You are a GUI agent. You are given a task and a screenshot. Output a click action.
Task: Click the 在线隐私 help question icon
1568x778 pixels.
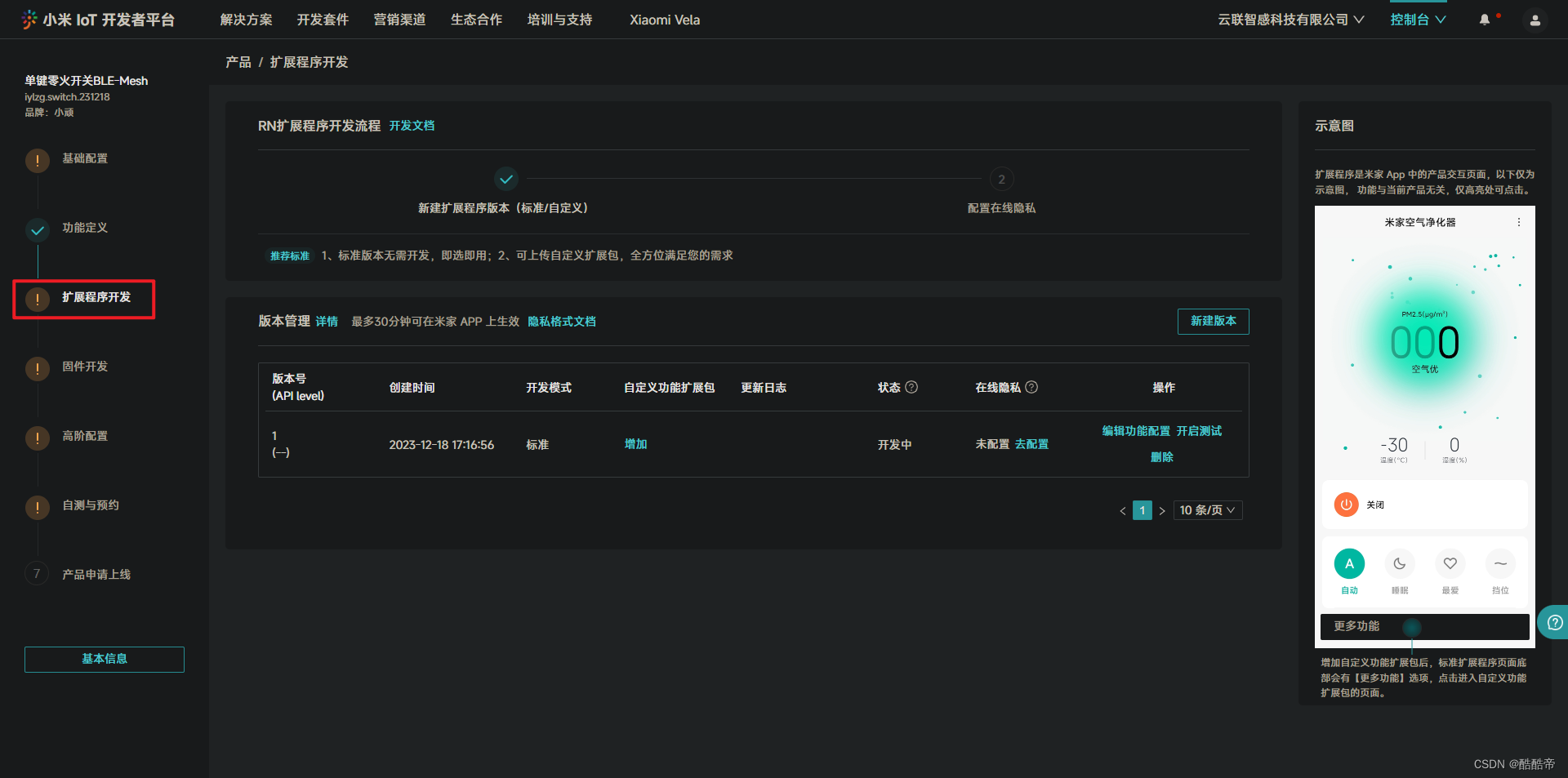(x=1031, y=387)
